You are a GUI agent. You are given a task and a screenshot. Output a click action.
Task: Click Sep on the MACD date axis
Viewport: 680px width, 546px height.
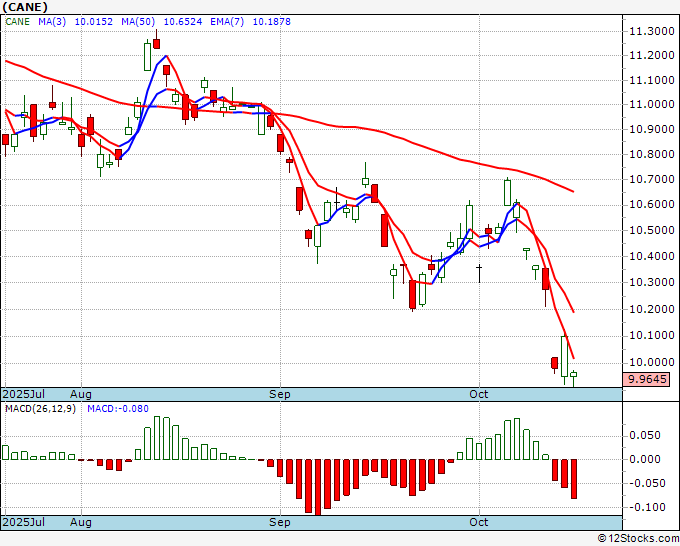point(280,522)
